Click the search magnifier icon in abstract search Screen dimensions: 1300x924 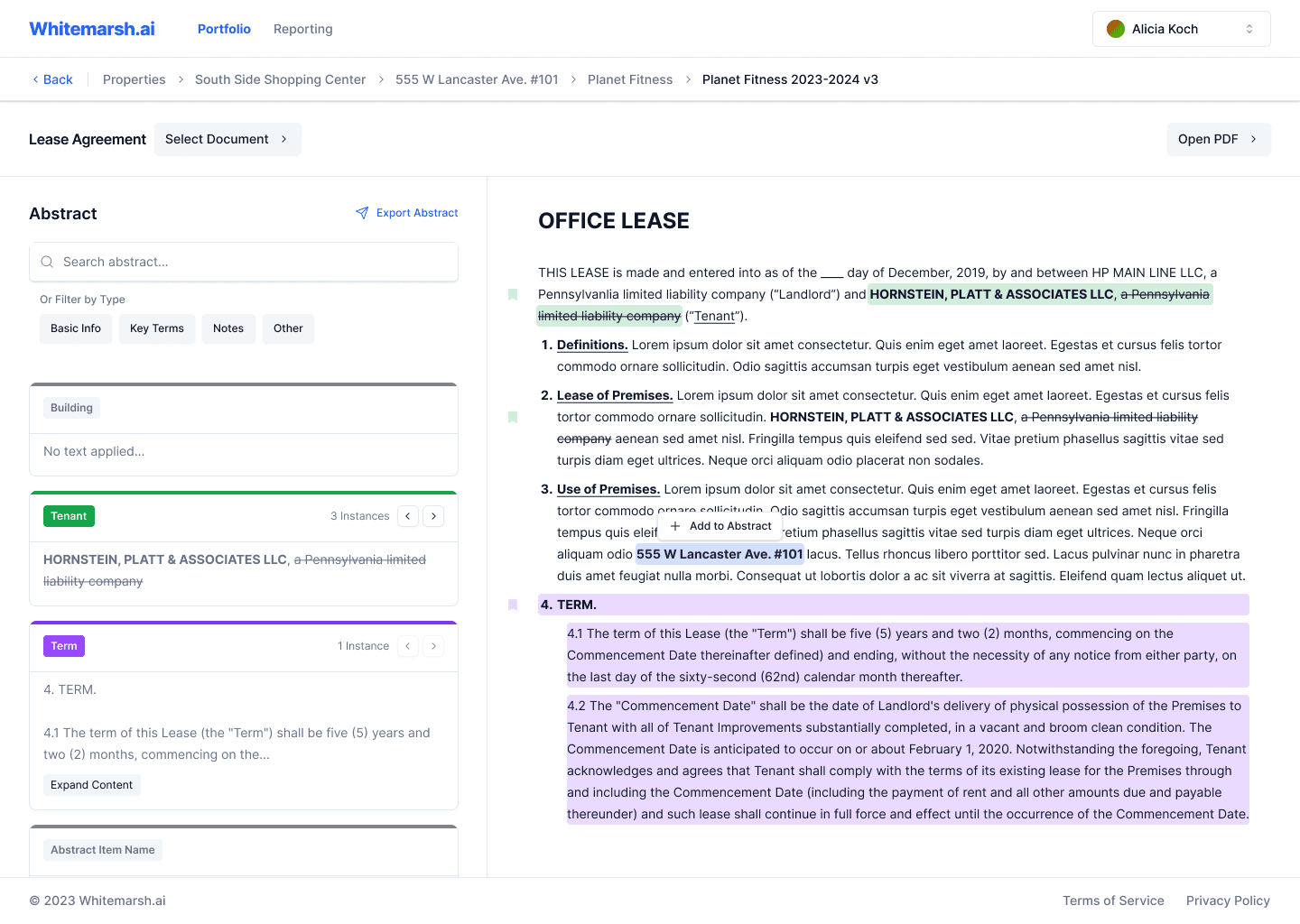pos(47,262)
